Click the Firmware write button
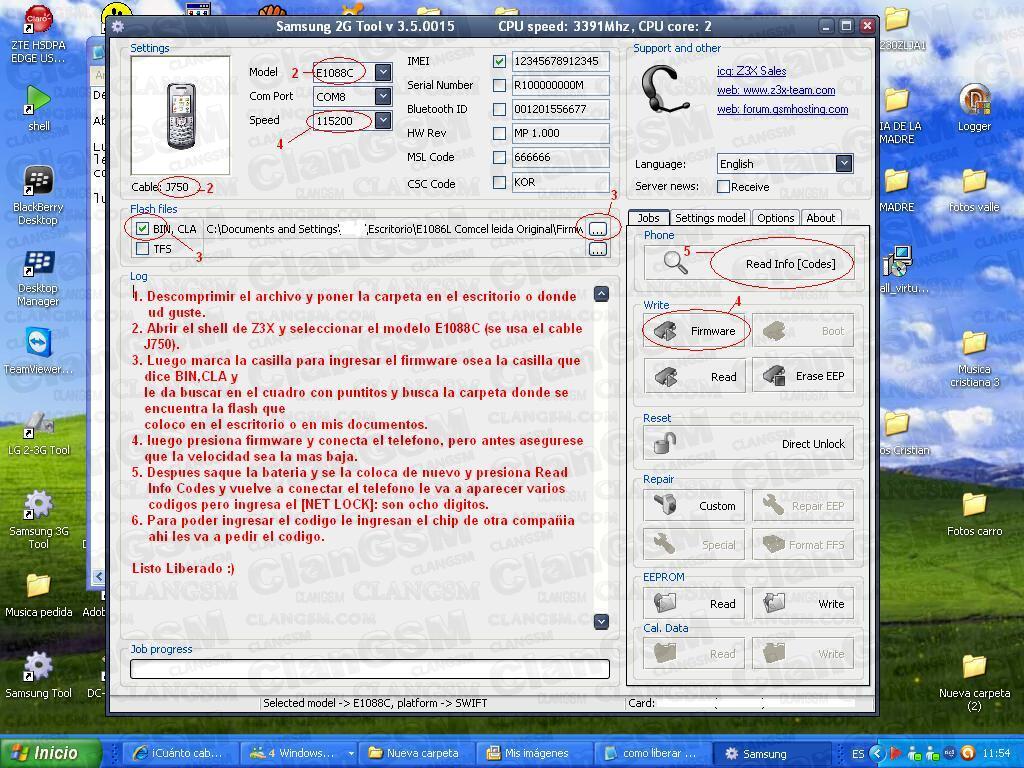The height and width of the screenshot is (768, 1024). click(694, 331)
